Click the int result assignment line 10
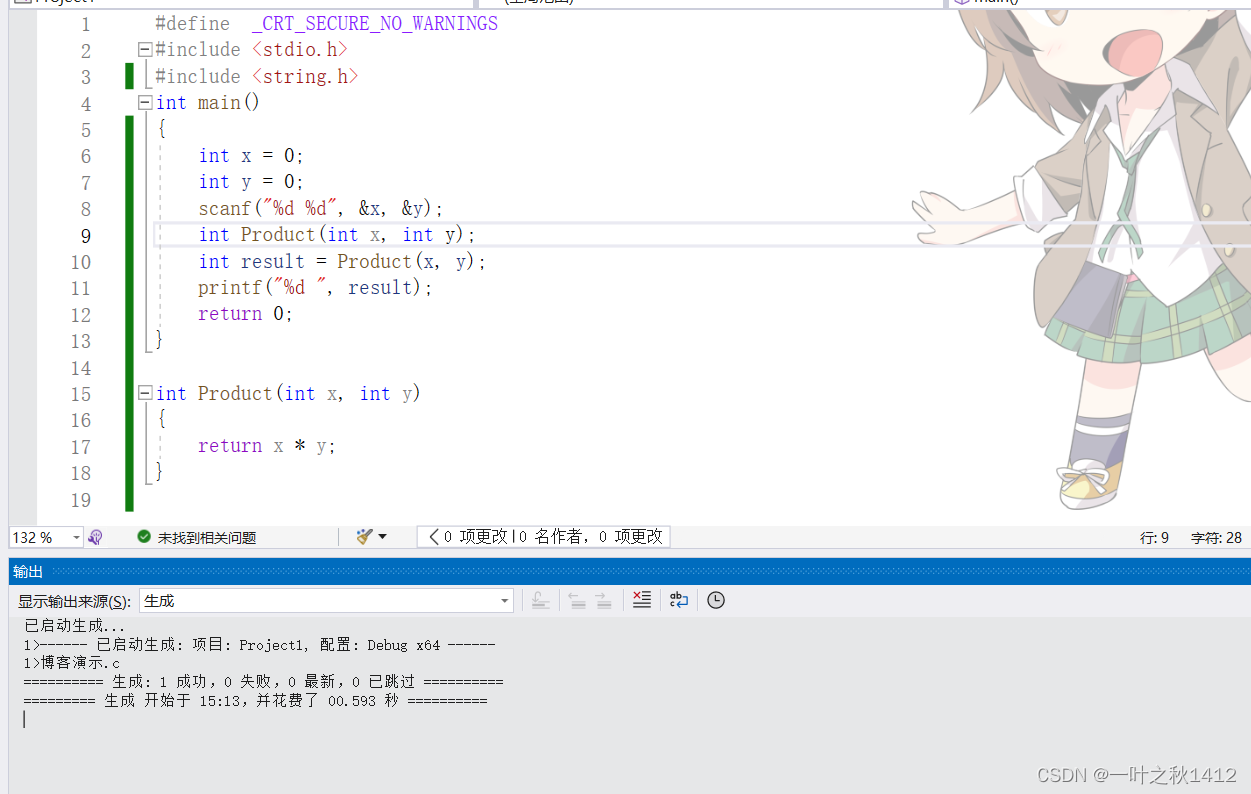The width and height of the screenshot is (1251, 794). pos(342,261)
